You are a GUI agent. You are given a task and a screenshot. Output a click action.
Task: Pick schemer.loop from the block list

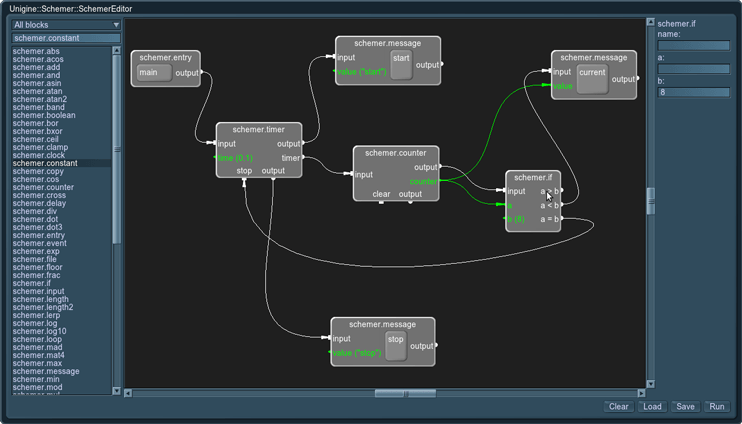[x=37, y=339]
